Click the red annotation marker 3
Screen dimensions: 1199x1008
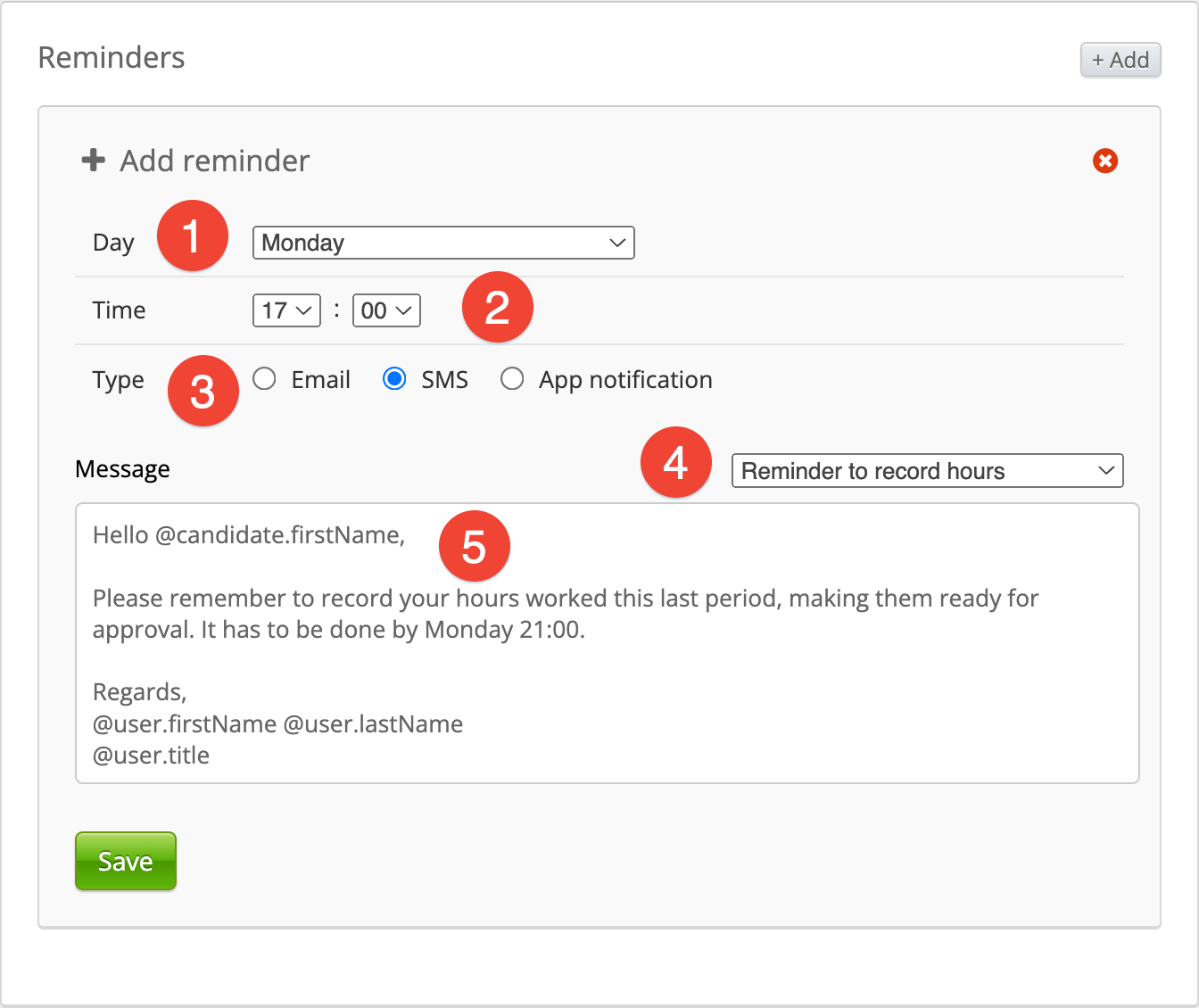[203, 390]
